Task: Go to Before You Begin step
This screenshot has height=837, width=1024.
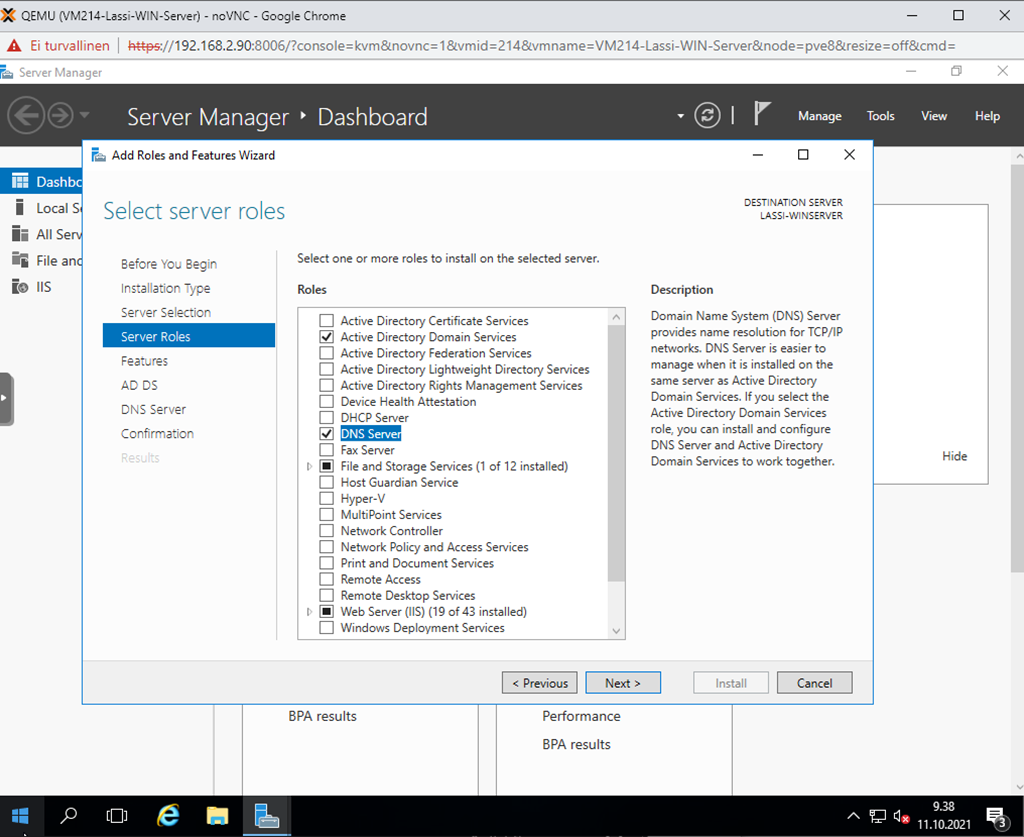Action: 168,264
